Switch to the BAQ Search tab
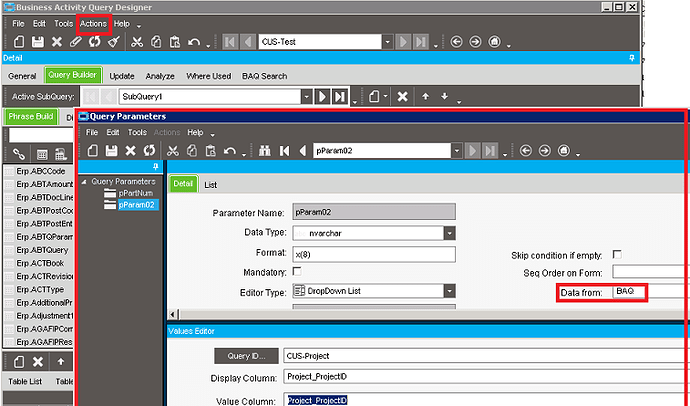The height and width of the screenshot is (406, 690). (x=264, y=76)
